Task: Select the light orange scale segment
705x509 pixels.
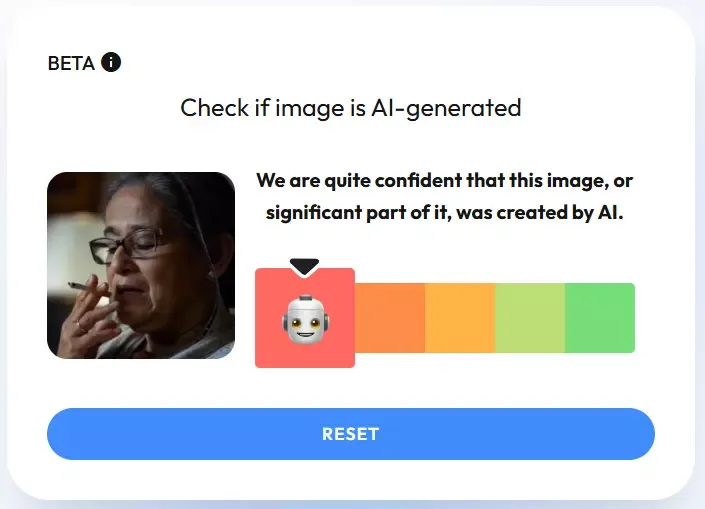Action: pyautogui.click(x=460, y=318)
